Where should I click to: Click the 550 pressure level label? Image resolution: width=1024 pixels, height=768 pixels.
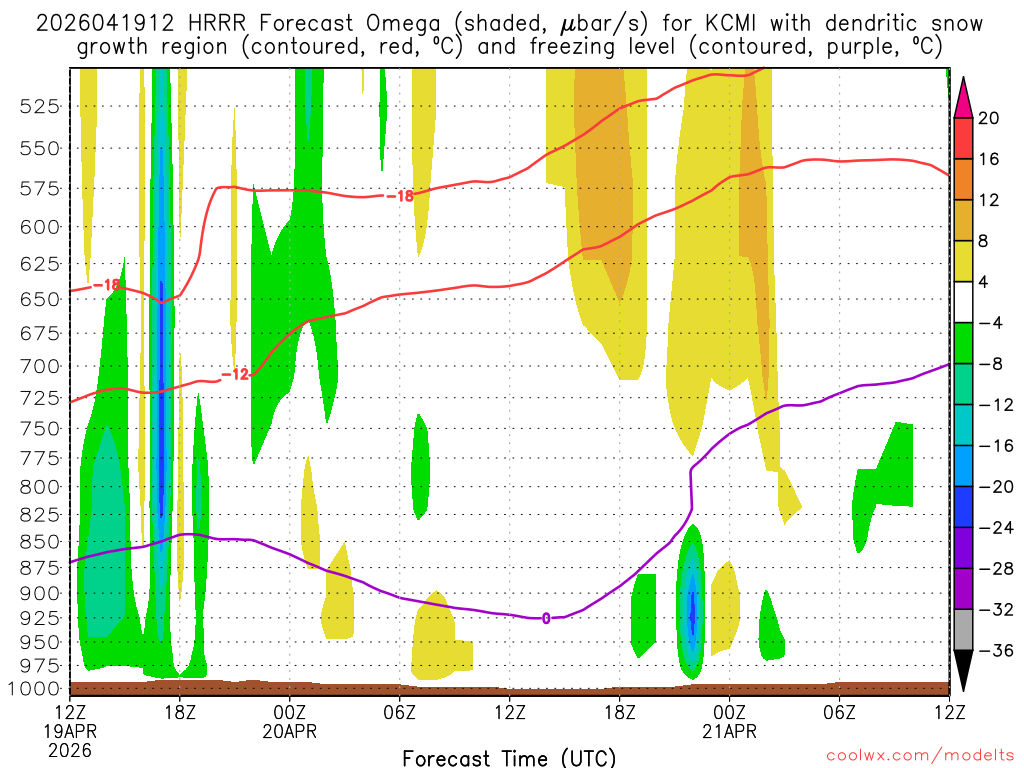[x=40, y=148]
